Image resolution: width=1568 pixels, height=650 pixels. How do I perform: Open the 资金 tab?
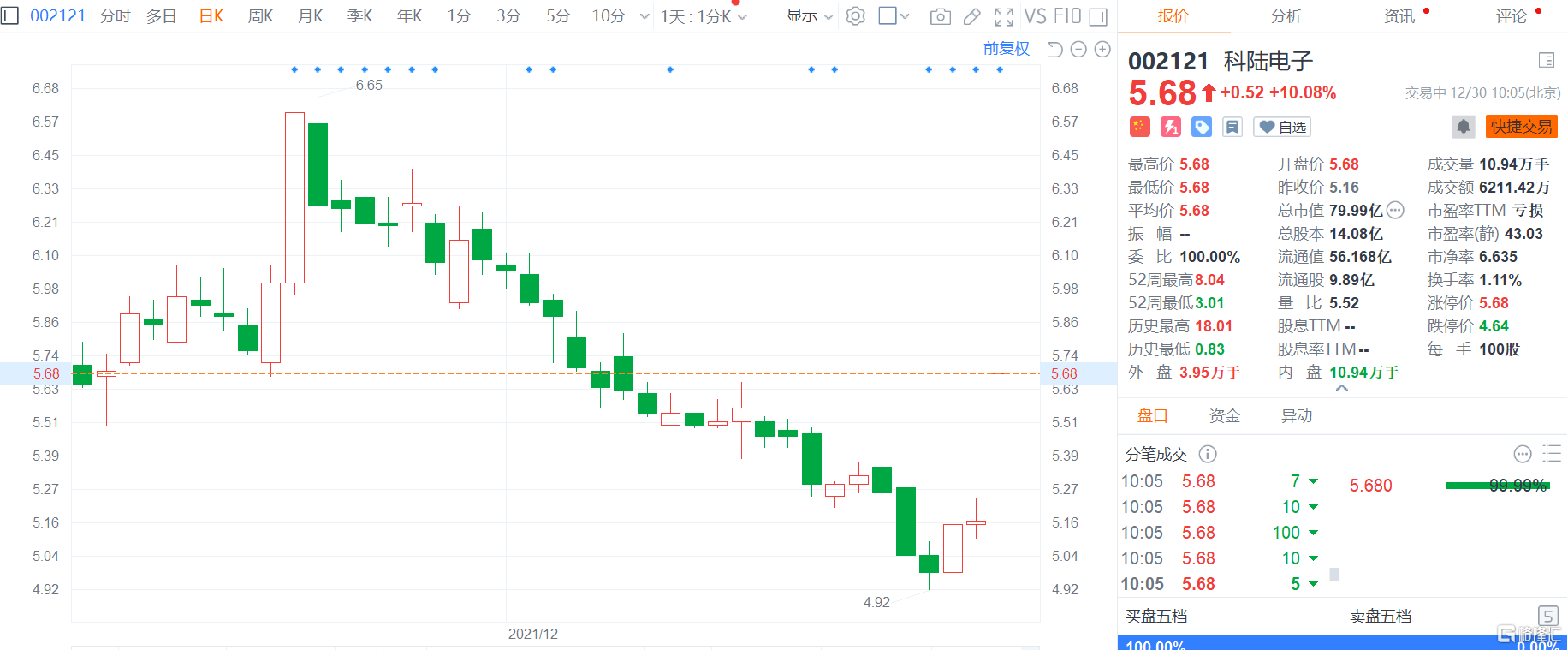click(x=1224, y=416)
